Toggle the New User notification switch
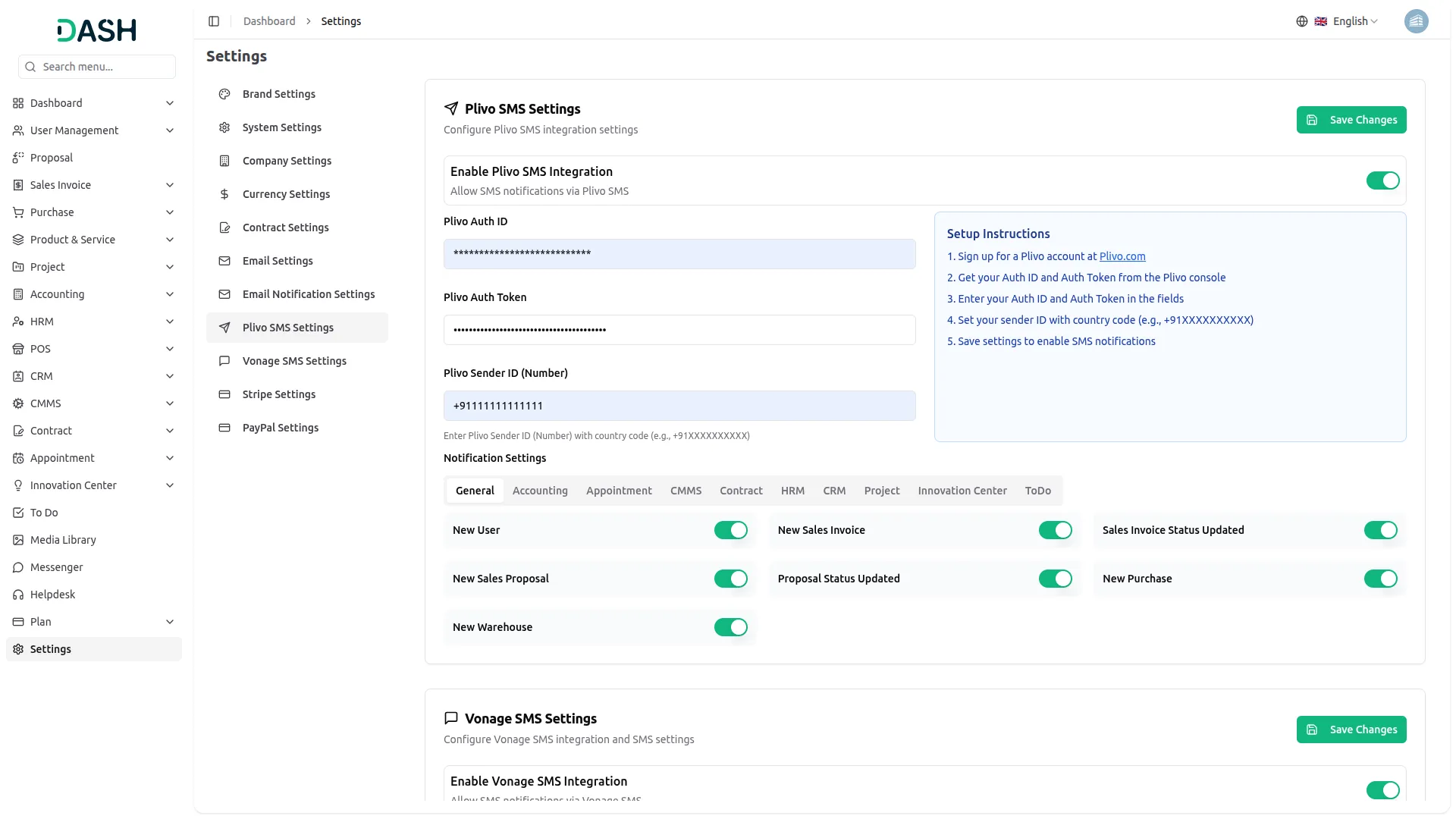Screen dimensions: 1456x819 (731, 530)
